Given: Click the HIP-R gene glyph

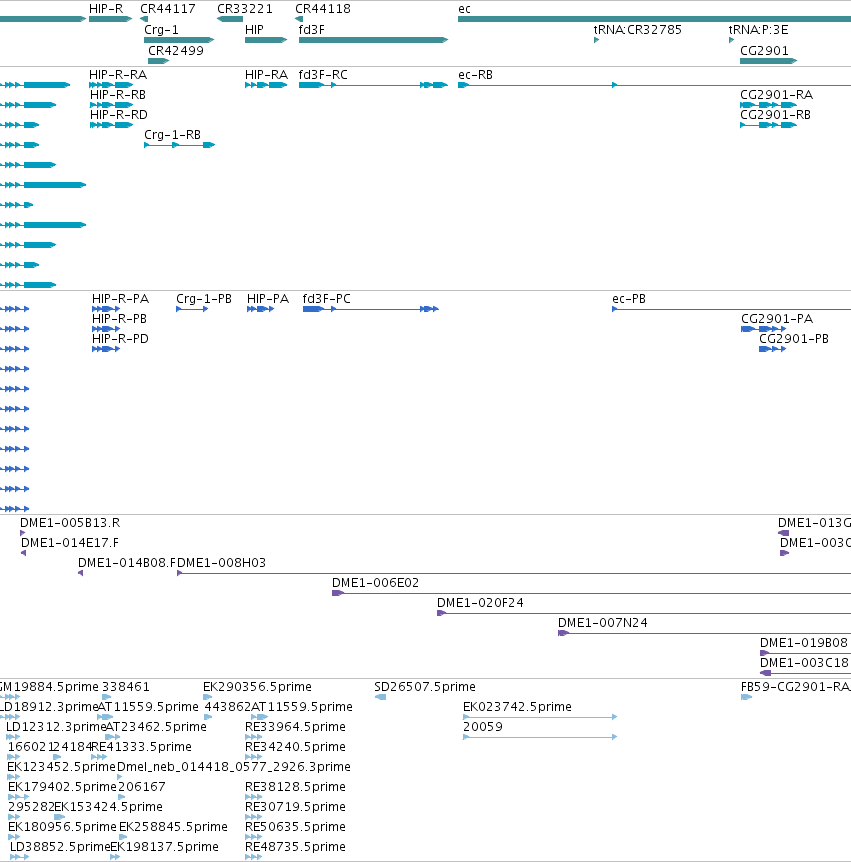Looking at the screenshot, I should point(110,19).
